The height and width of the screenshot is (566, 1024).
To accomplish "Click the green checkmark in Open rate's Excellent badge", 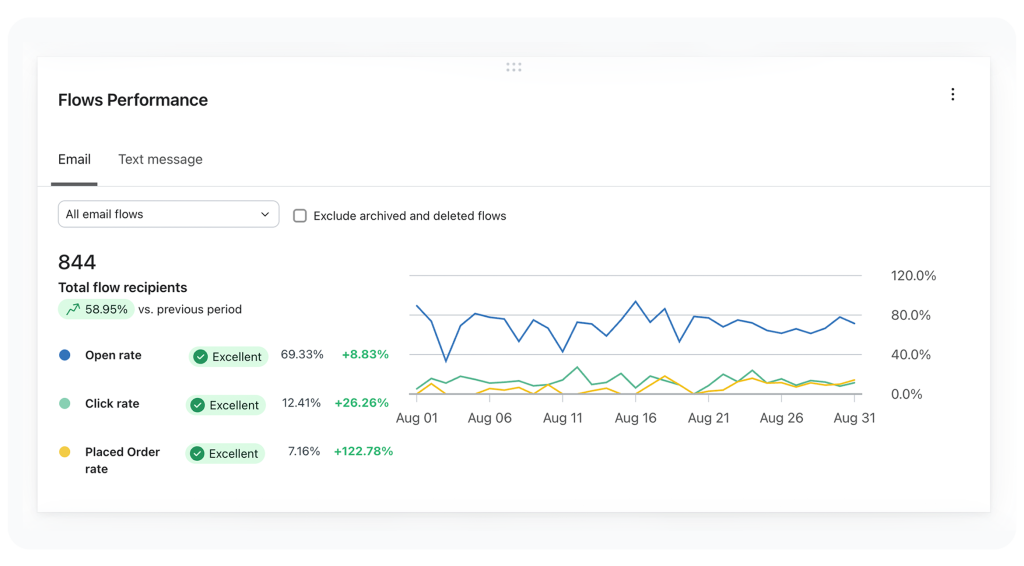I will pyautogui.click(x=200, y=356).
